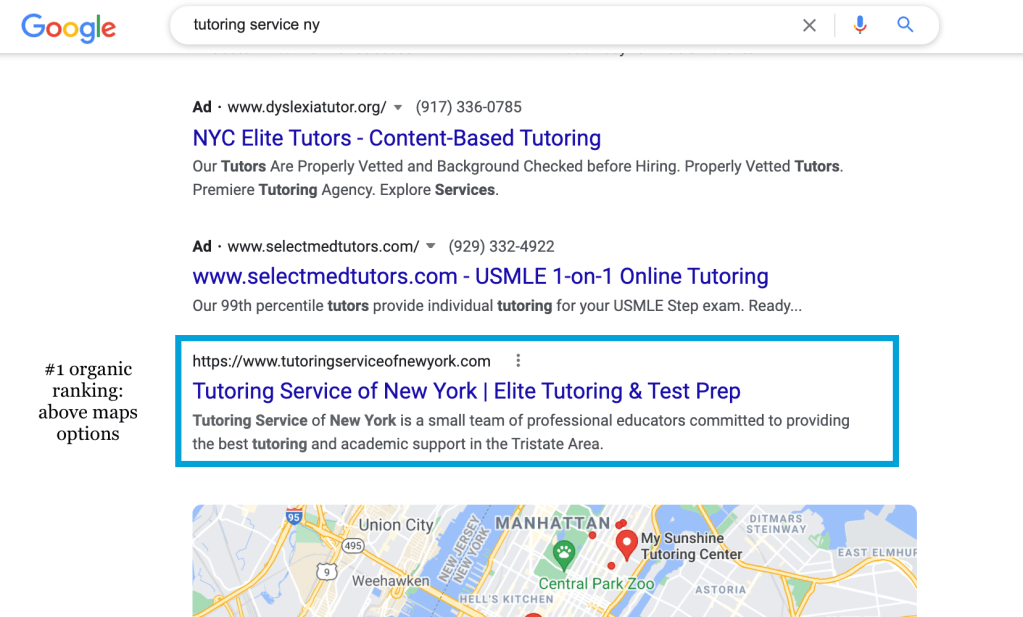Start voice search with microphone icon
The height and width of the screenshot is (617, 1023).
(860, 26)
